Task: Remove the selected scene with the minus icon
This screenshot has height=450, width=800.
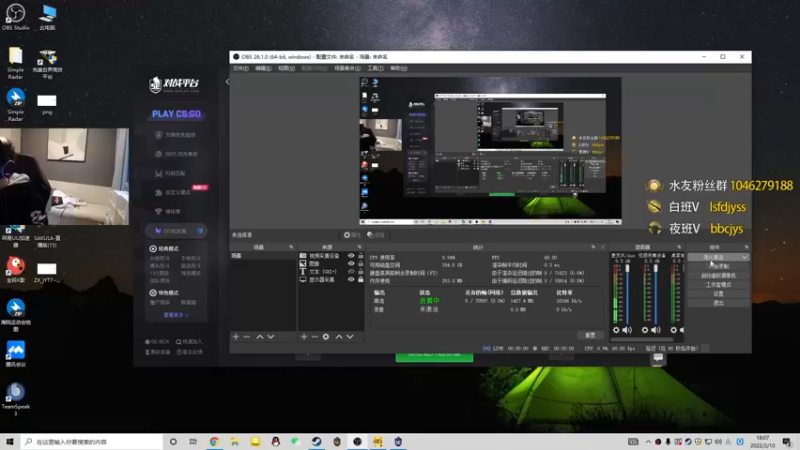Action: (x=247, y=337)
